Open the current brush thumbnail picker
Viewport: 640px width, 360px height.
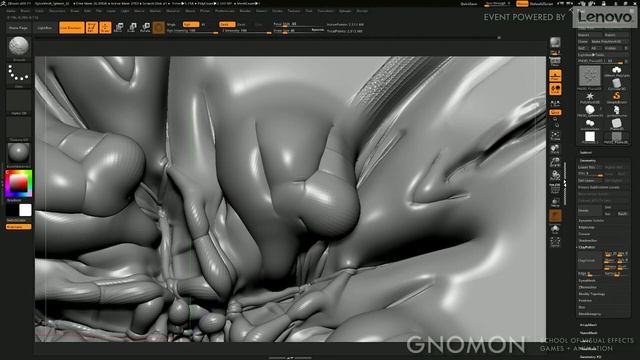[18, 47]
